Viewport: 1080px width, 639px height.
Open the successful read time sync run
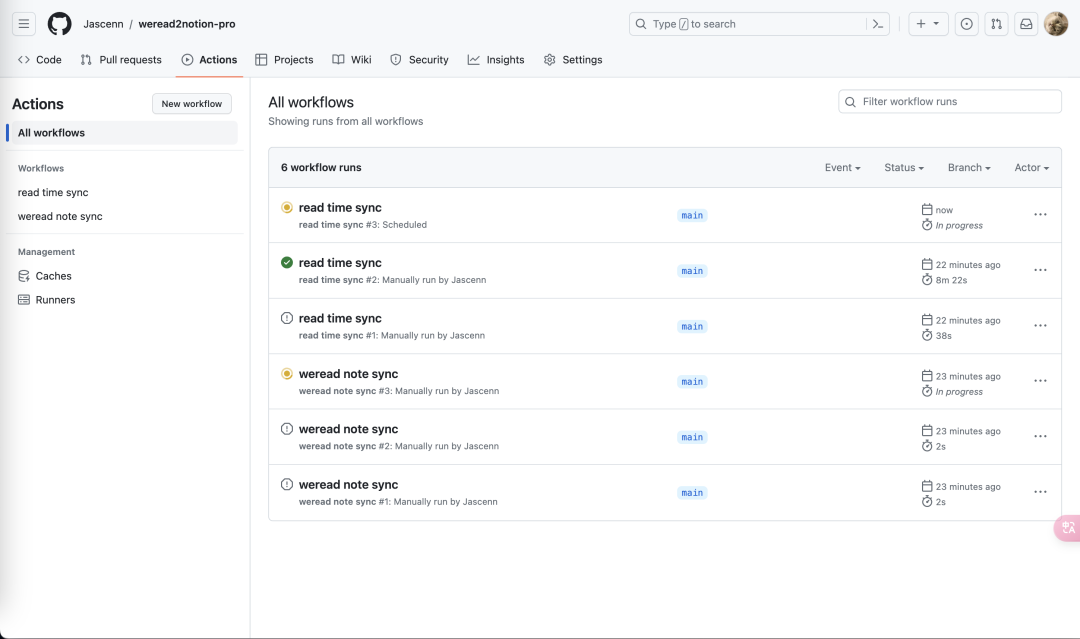click(x=340, y=263)
